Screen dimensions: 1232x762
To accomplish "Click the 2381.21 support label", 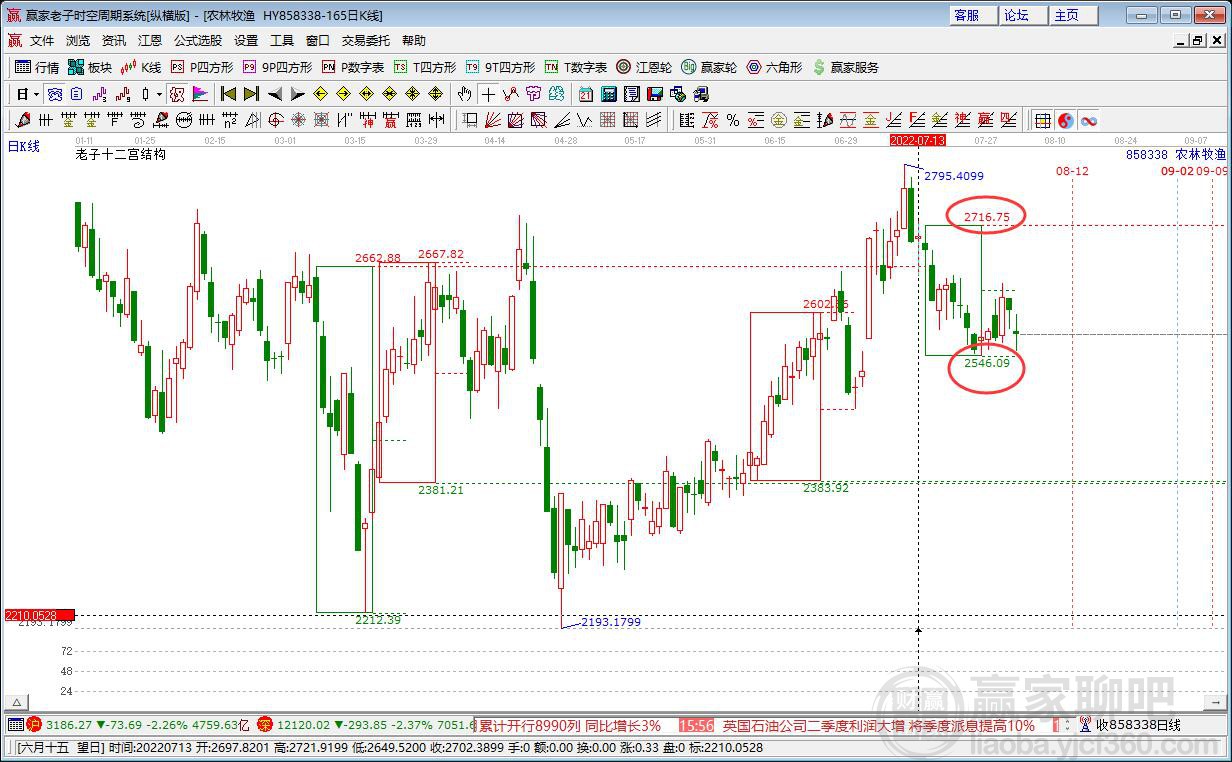I will click(441, 490).
